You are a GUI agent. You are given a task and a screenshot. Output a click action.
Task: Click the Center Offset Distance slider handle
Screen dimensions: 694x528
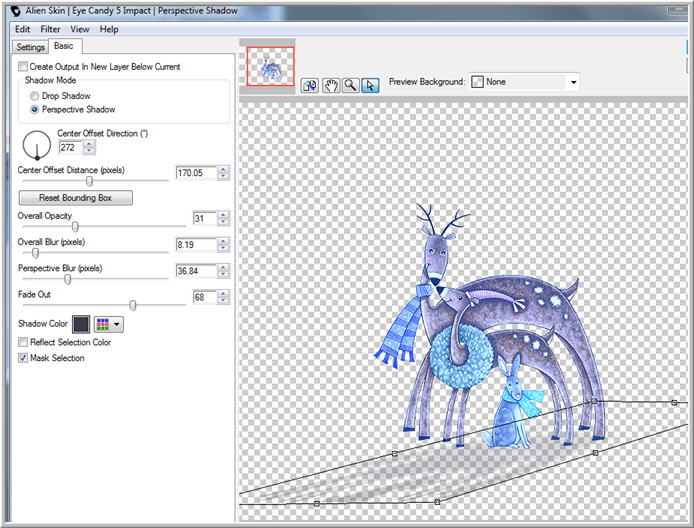[x=89, y=181]
